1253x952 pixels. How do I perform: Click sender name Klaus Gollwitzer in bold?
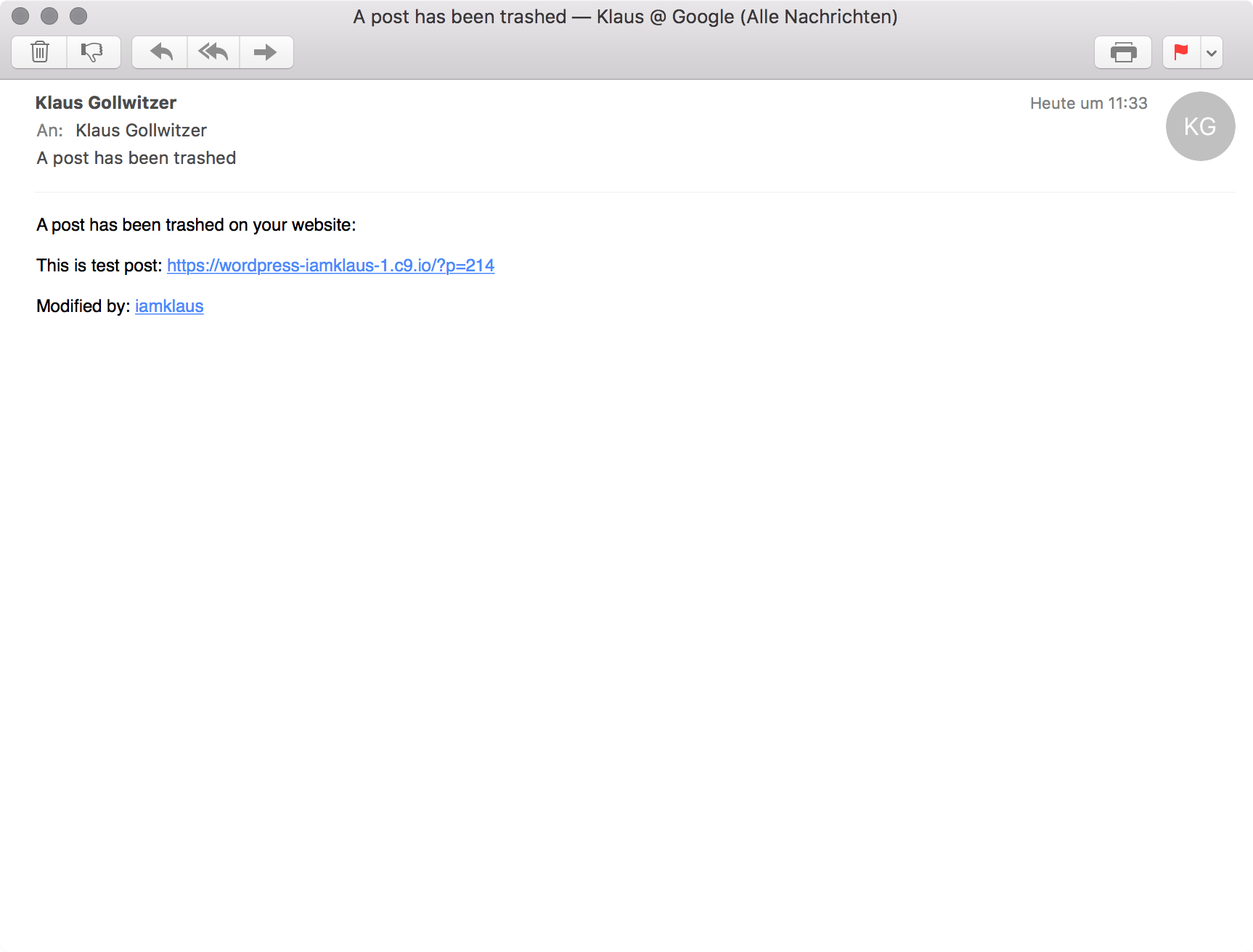[106, 103]
